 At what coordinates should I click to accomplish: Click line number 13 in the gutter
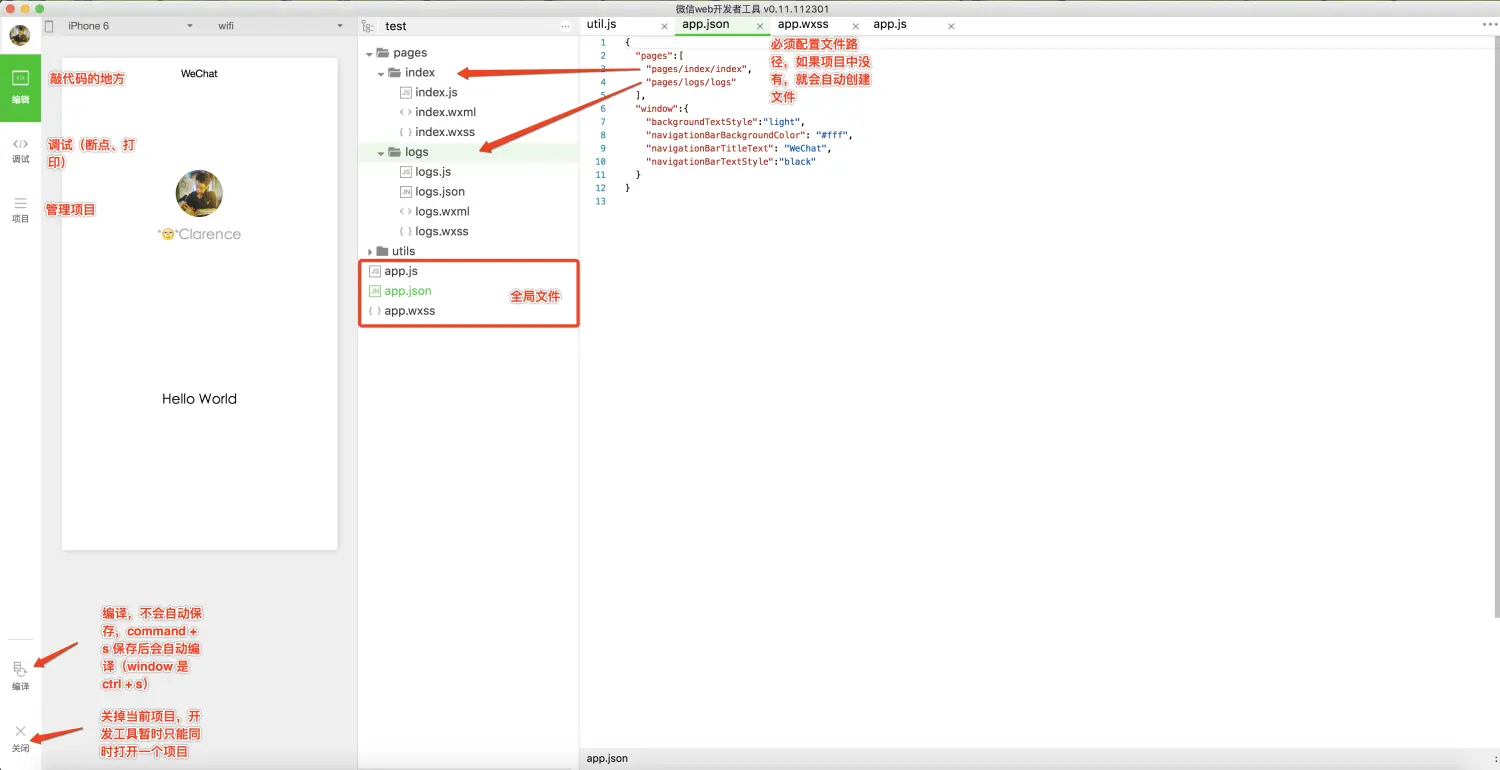click(600, 201)
